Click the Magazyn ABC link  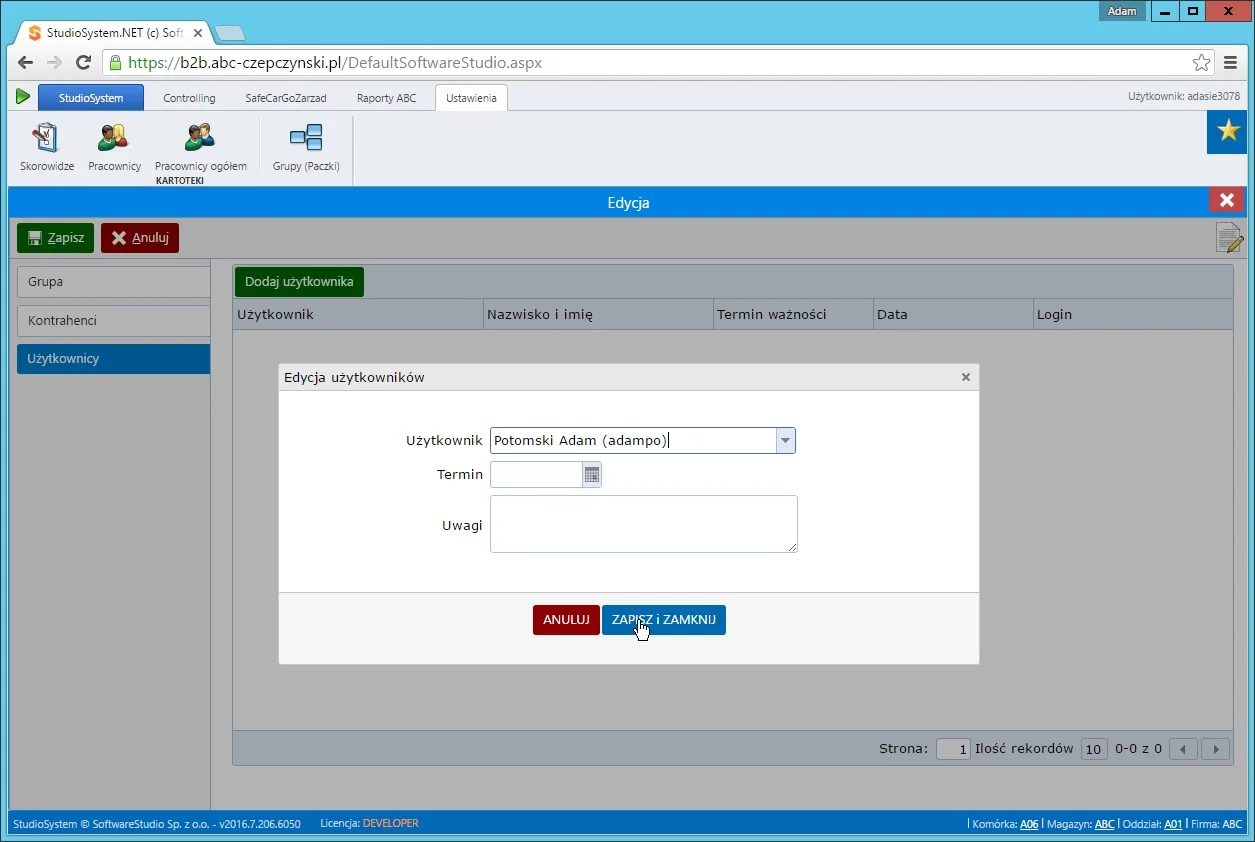coord(1104,824)
